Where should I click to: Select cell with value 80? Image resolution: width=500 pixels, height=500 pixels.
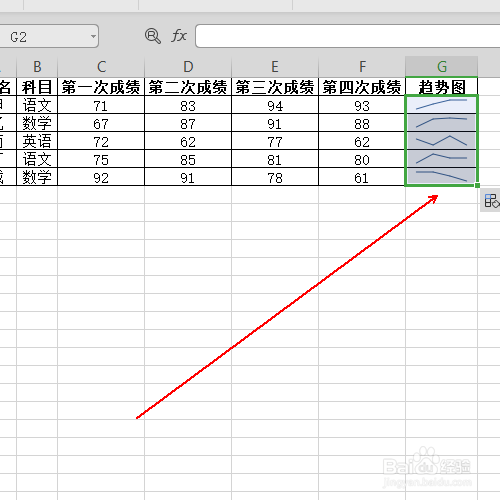tap(362, 159)
